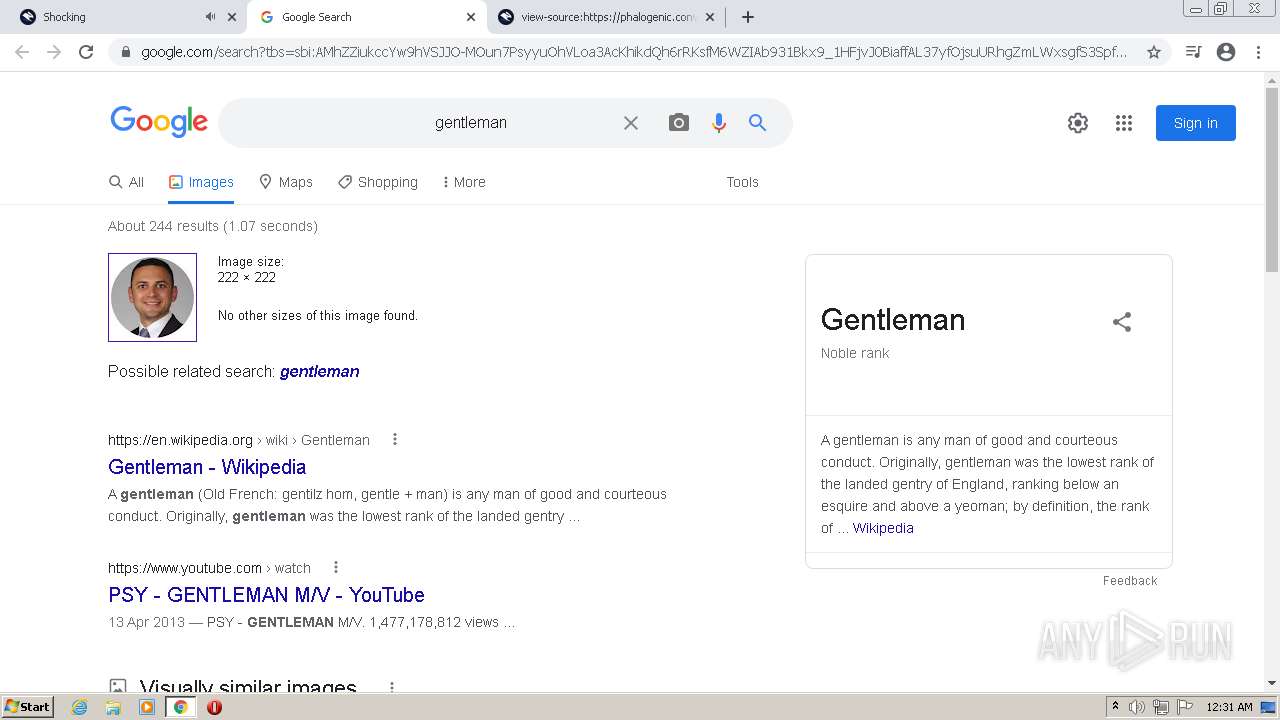Share the Gentleman knowledge panel
This screenshot has height=720, width=1280.
pyautogui.click(x=1122, y=322)
